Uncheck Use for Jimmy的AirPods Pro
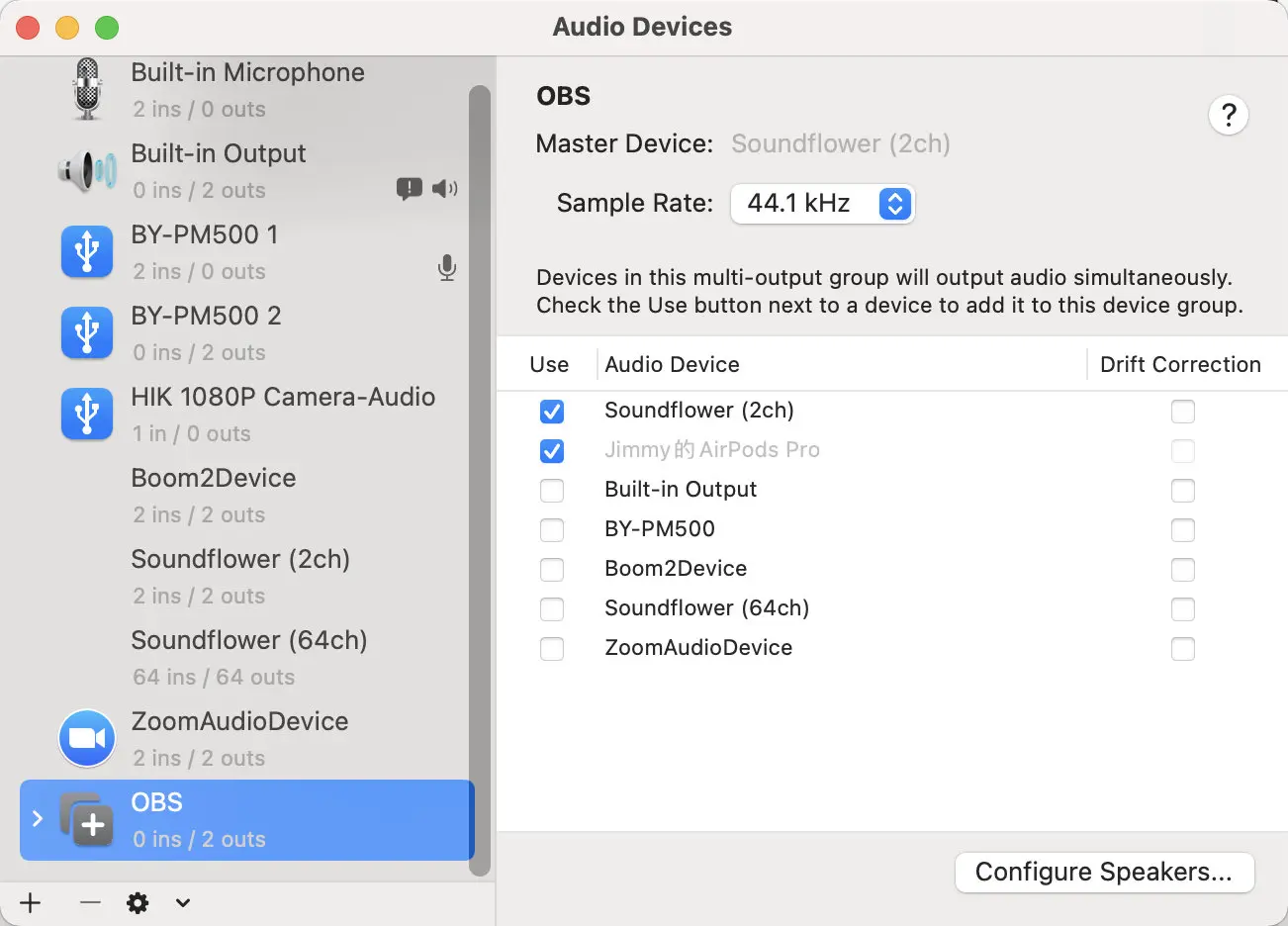Image resolution: width=1288 pixels, height=926 pixels. (x=552, y=451)
